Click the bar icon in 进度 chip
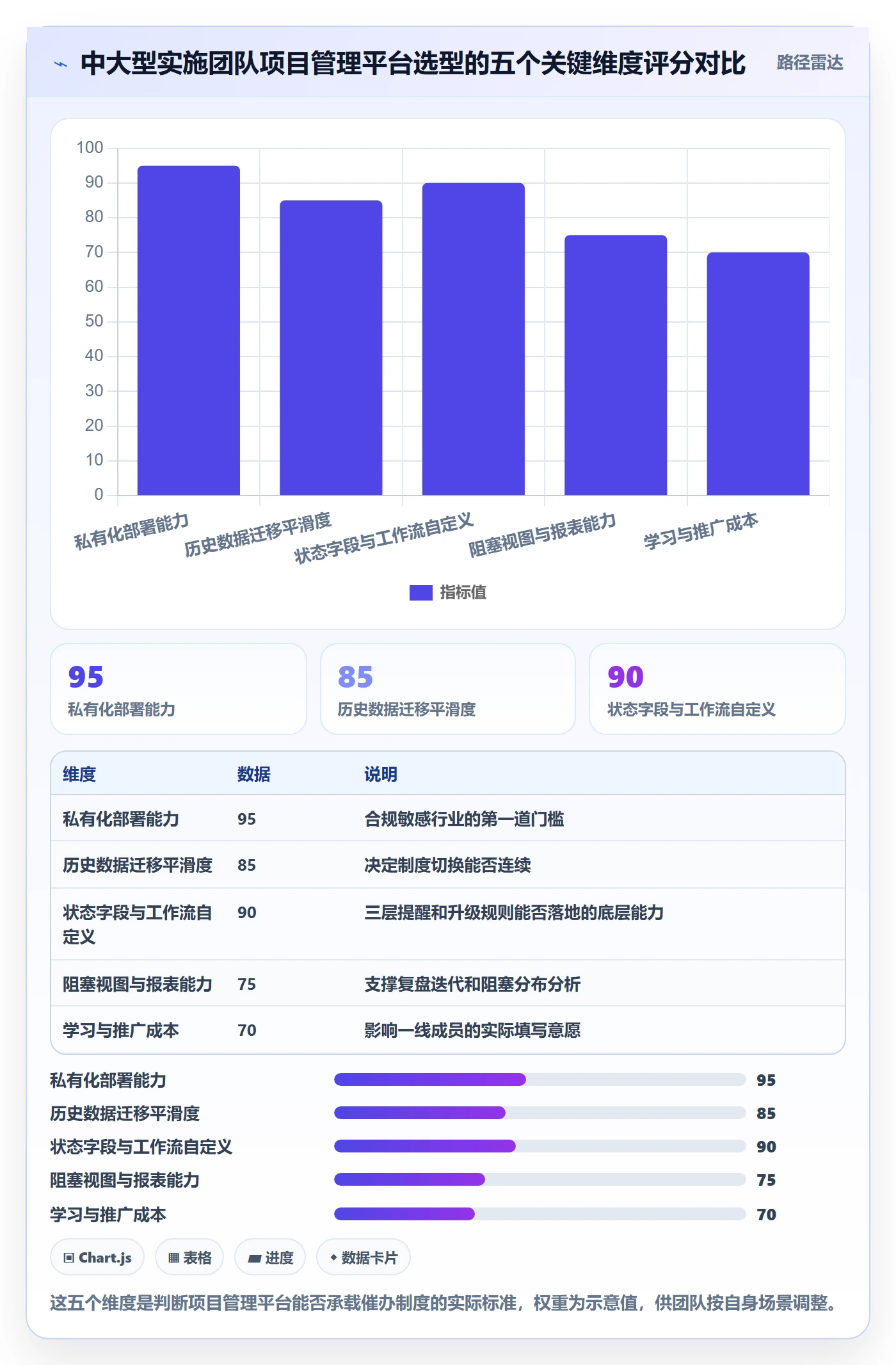Viewport: 896px width, 1365px height. (254, 1259)
